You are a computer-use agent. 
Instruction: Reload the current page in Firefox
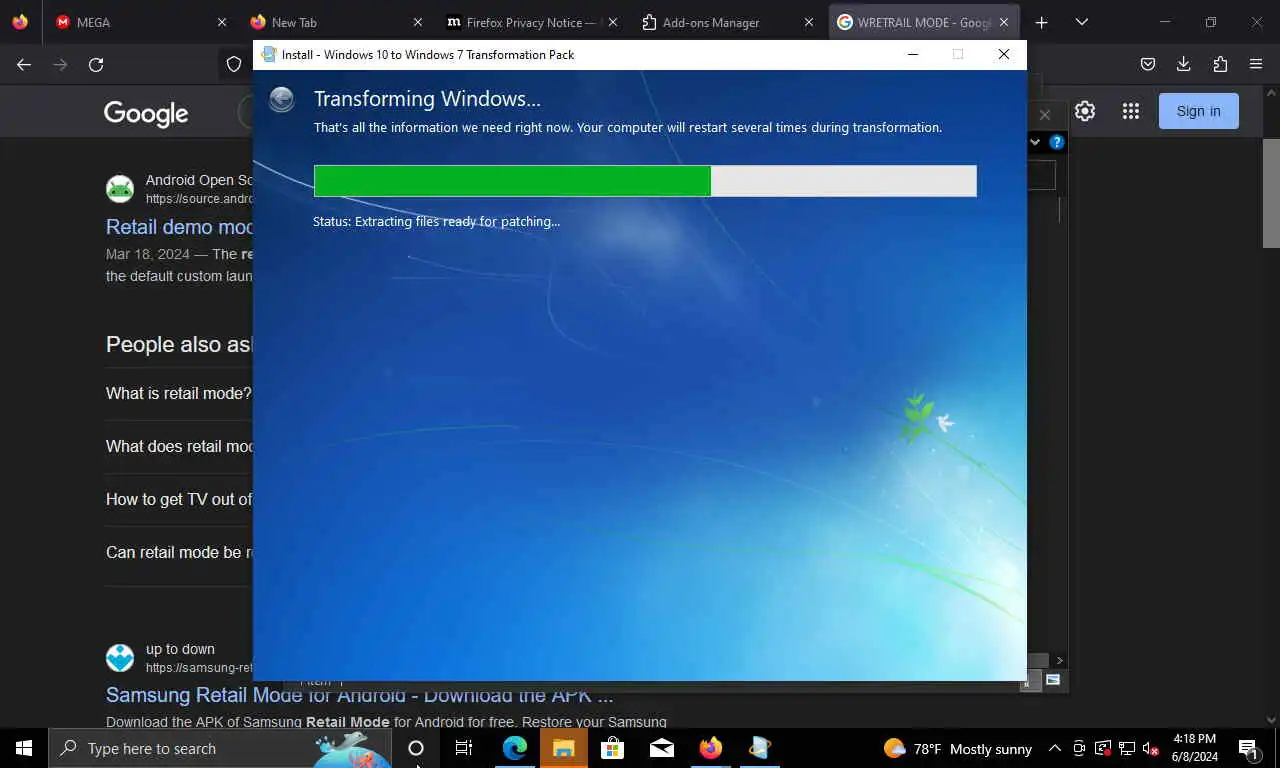coord(96,64)
